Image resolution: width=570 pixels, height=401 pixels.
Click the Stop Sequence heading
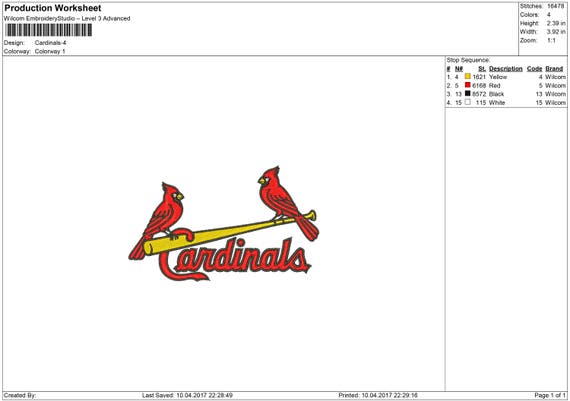[x=468, y=60]
